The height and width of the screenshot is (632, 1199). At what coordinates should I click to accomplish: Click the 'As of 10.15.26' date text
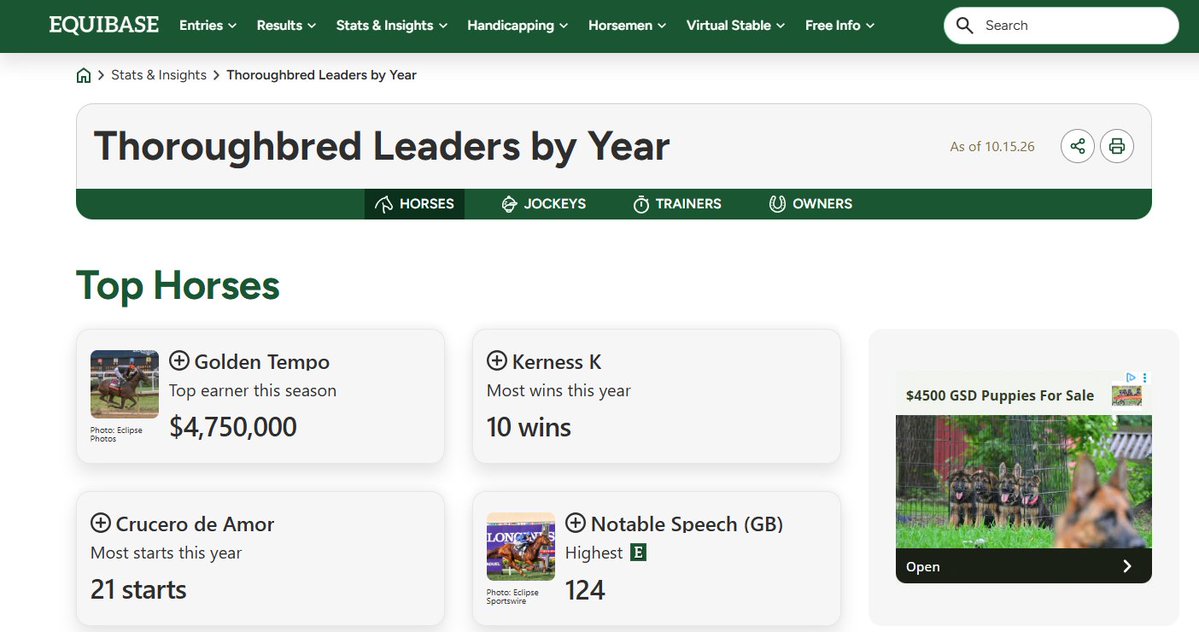point(992,147)
